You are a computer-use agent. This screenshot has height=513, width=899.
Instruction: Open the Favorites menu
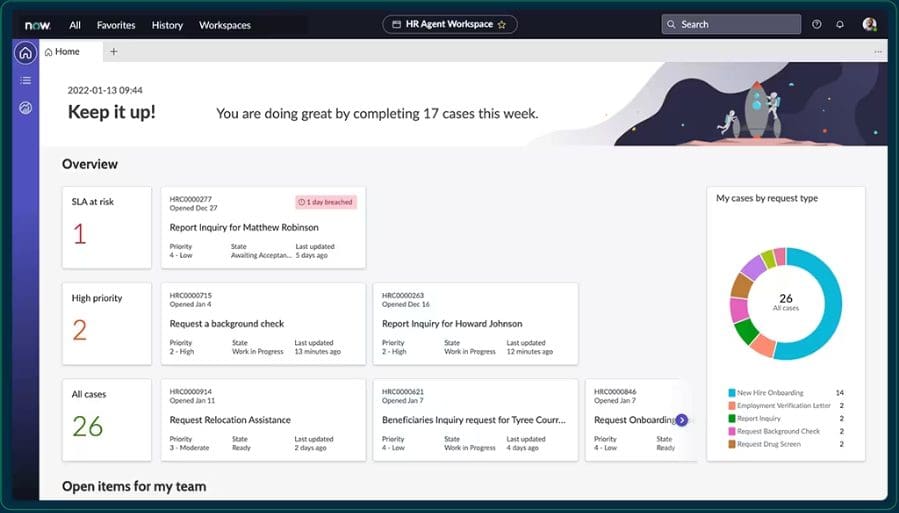pos(116,25)
